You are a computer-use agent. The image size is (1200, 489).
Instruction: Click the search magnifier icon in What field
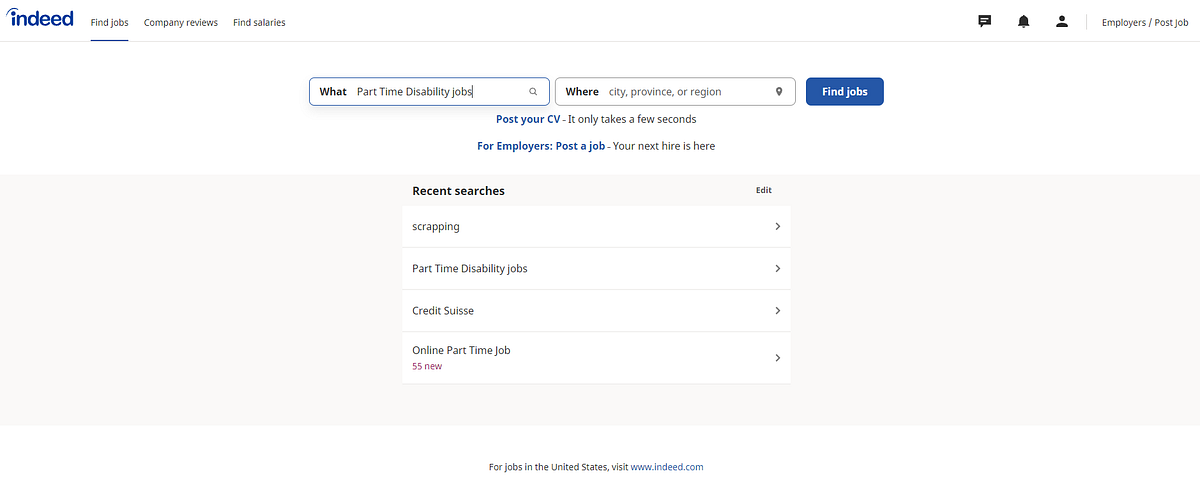(533, 92)
